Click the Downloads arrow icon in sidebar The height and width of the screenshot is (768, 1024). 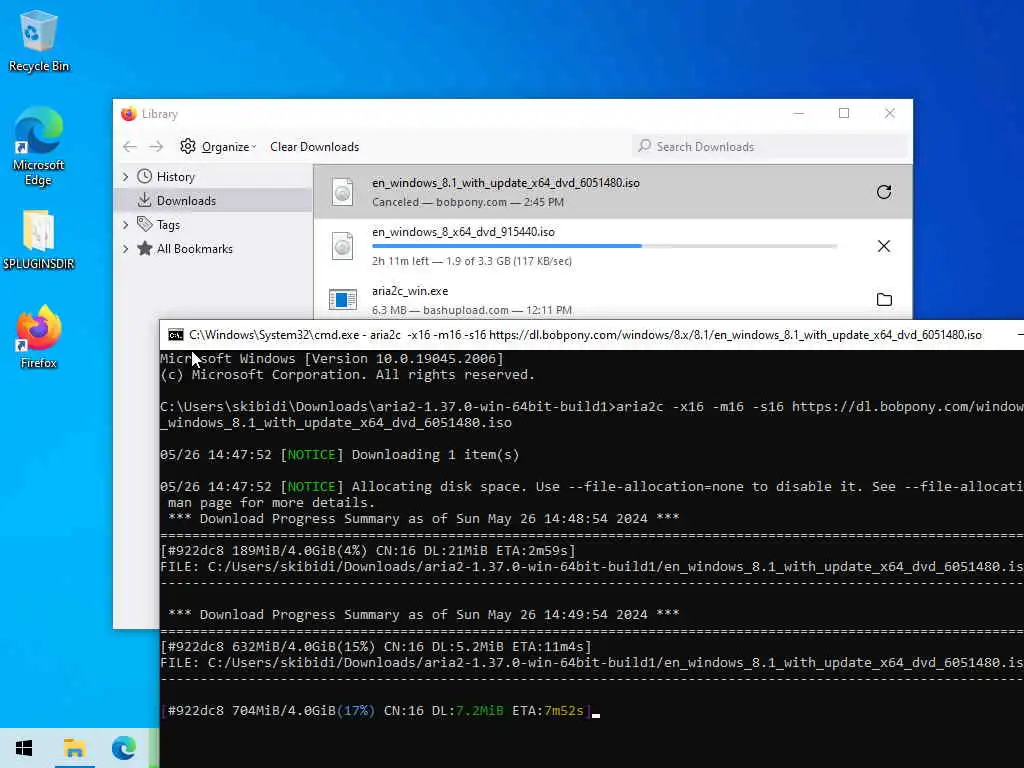pyautogui.click(x=144, y=200)
